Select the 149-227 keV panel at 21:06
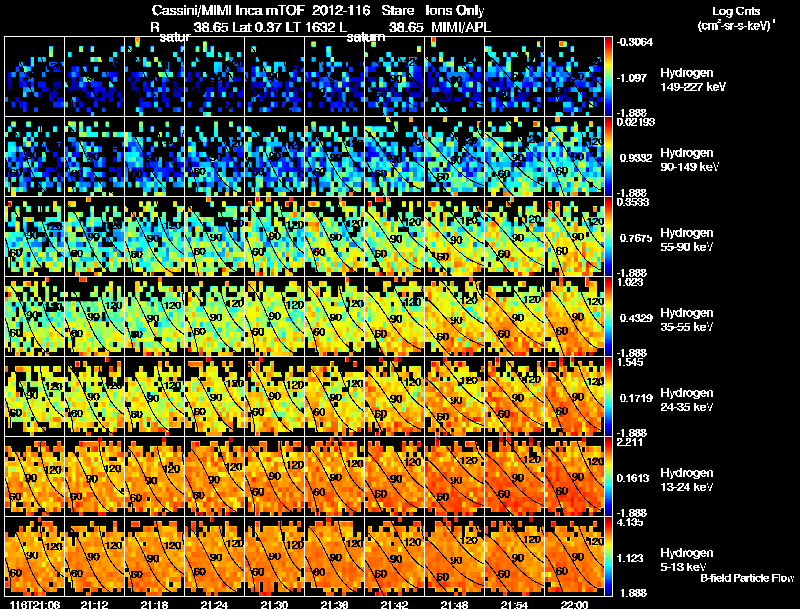Image resolution: width=800 pixels, height=609 pixels. pyautogui.click(x=35, y=77)
